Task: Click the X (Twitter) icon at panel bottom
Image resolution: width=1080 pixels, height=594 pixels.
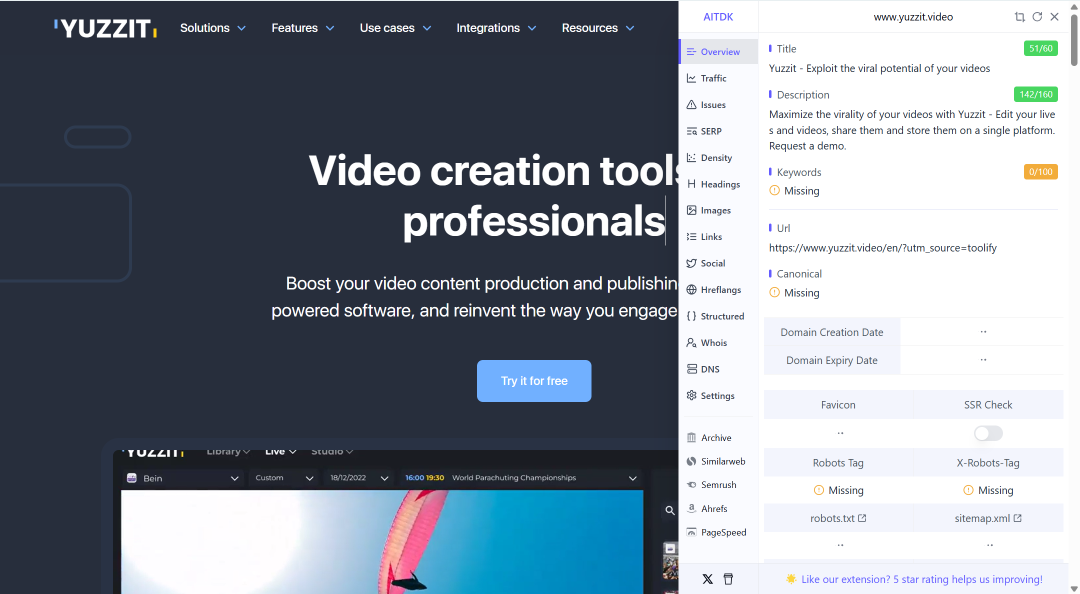Action: pos(707,579)
